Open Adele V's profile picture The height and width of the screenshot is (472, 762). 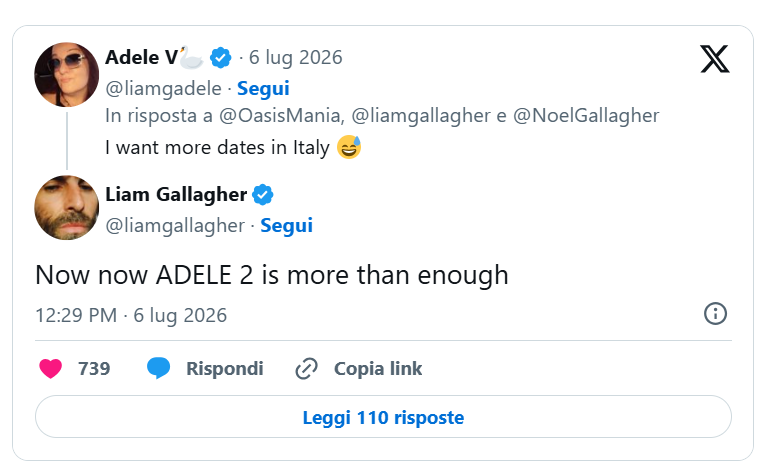point(67,74)
